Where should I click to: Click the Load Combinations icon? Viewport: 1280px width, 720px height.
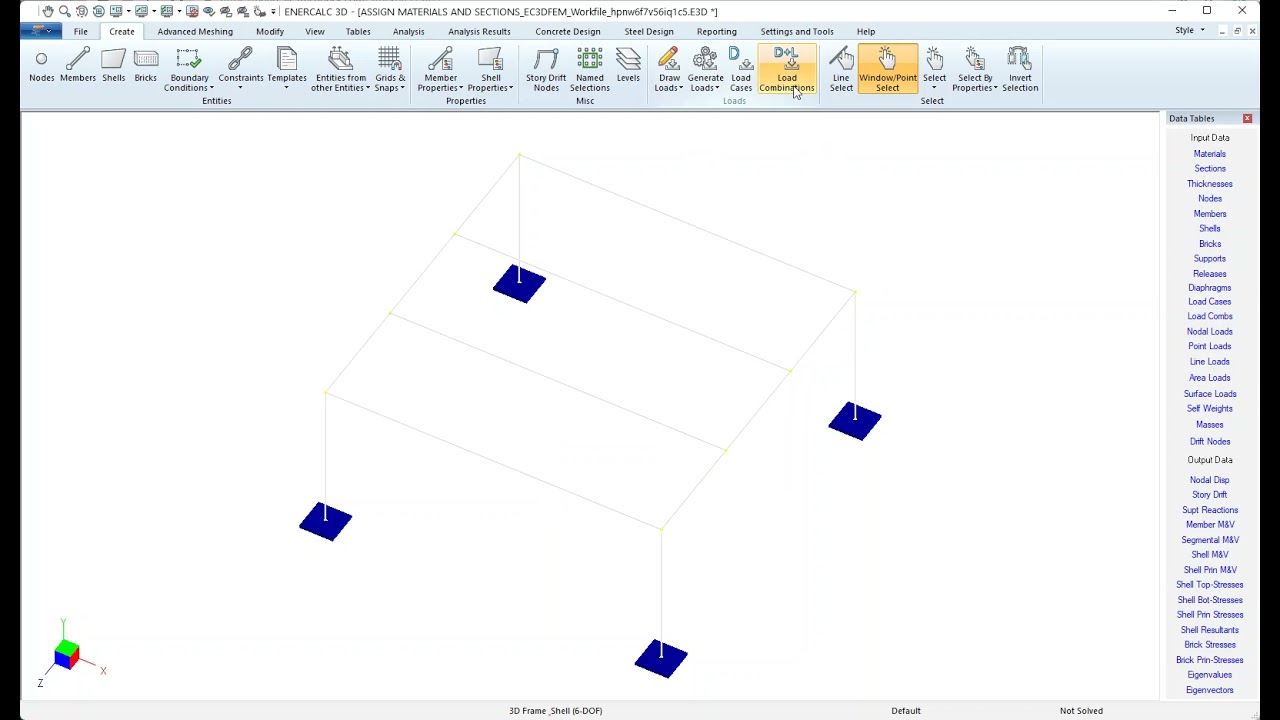[x=787, y=70]
